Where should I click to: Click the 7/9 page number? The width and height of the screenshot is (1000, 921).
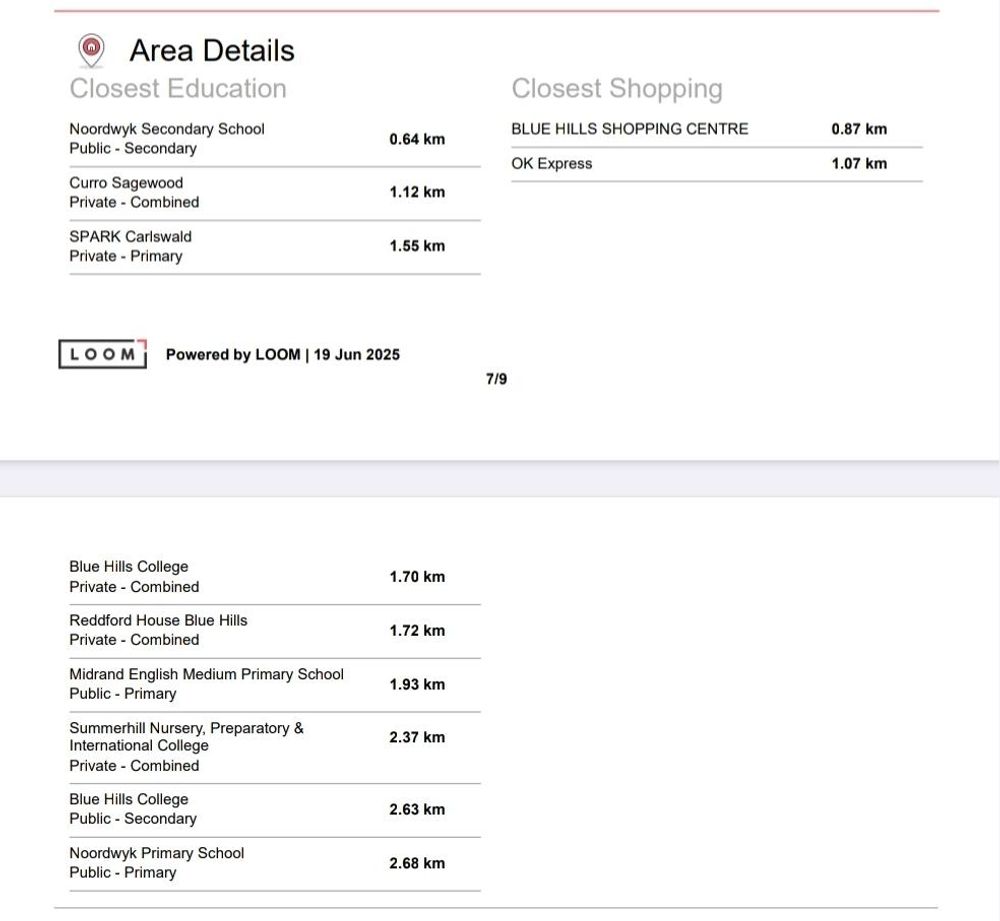[x=496, y=379]
